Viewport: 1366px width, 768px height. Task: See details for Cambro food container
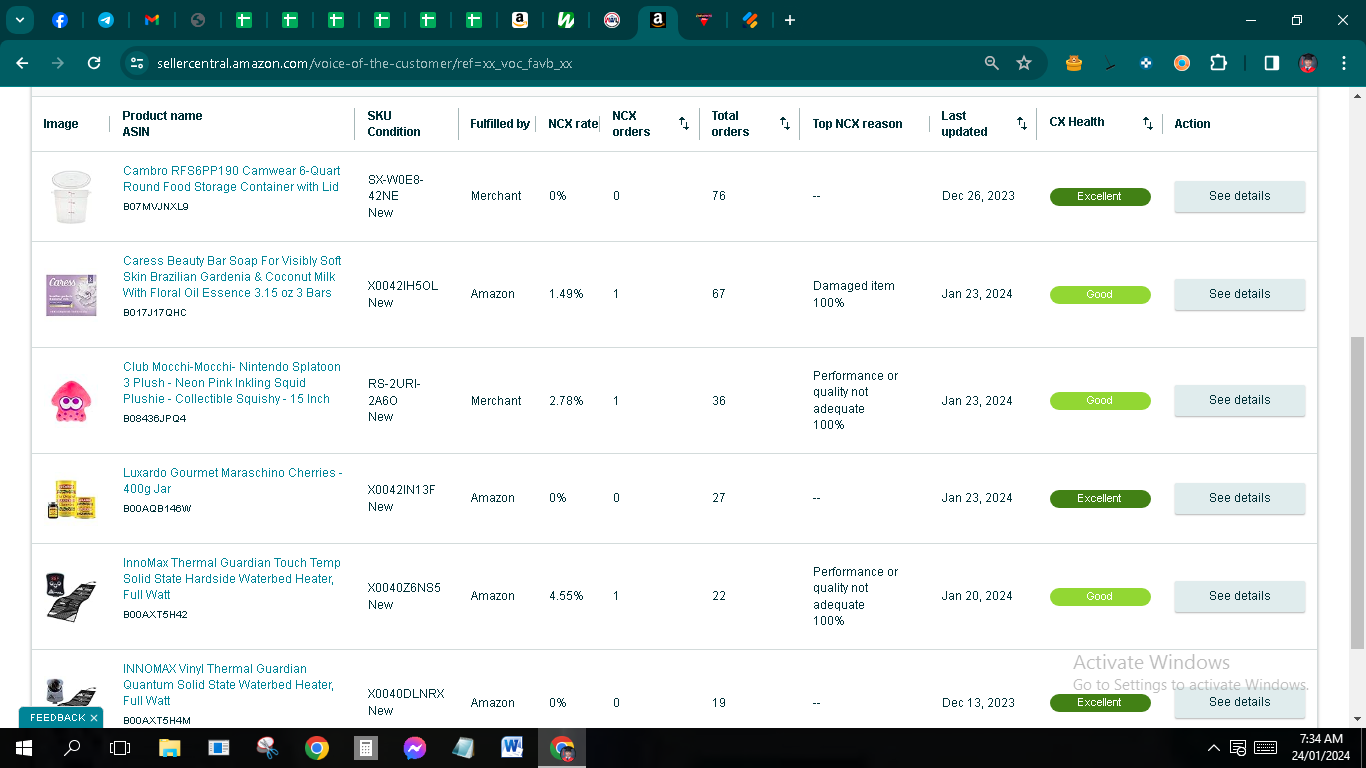click(x=1239, y=196)
